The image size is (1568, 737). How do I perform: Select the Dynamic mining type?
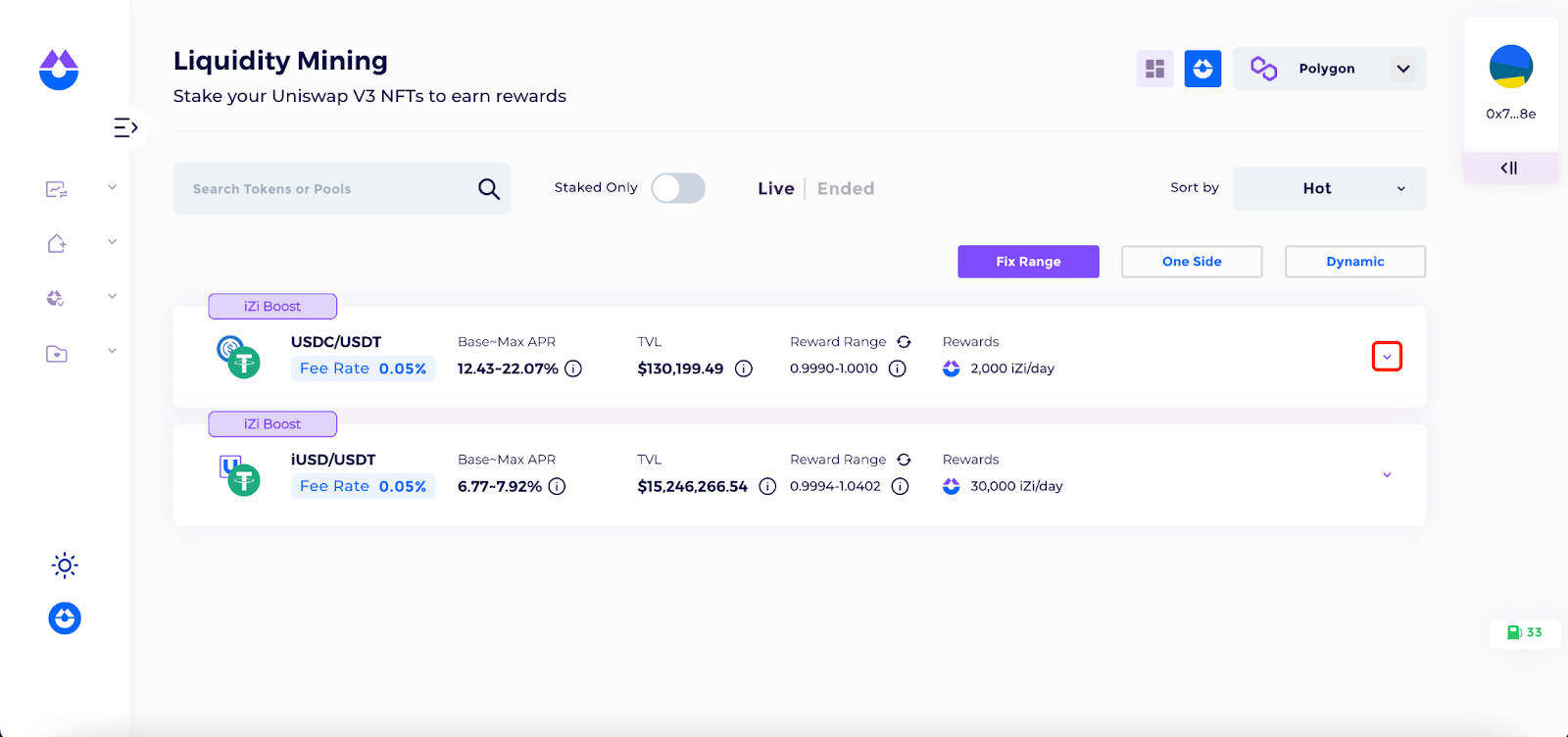coord(1355,262)
